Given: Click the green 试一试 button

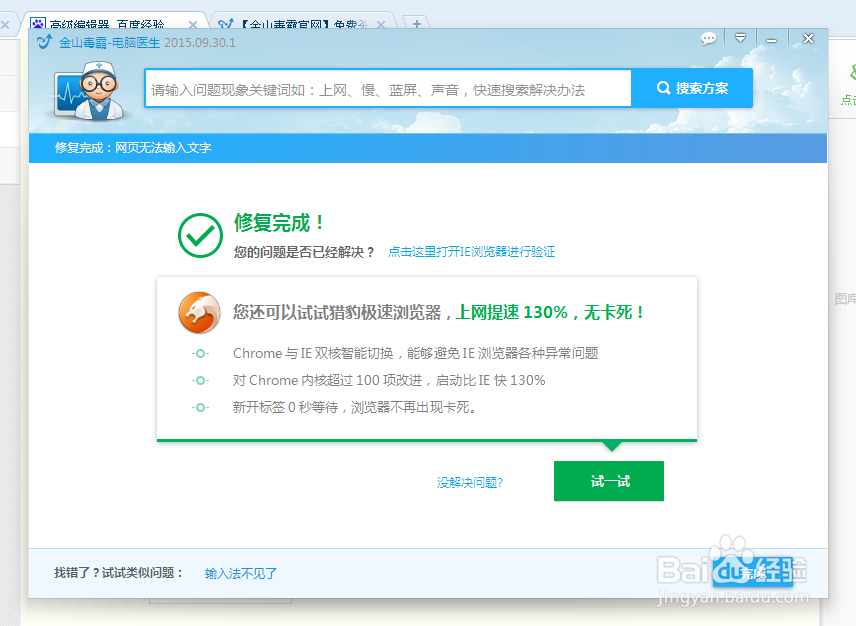Looking at the screenshot, I should pos(609,481).
